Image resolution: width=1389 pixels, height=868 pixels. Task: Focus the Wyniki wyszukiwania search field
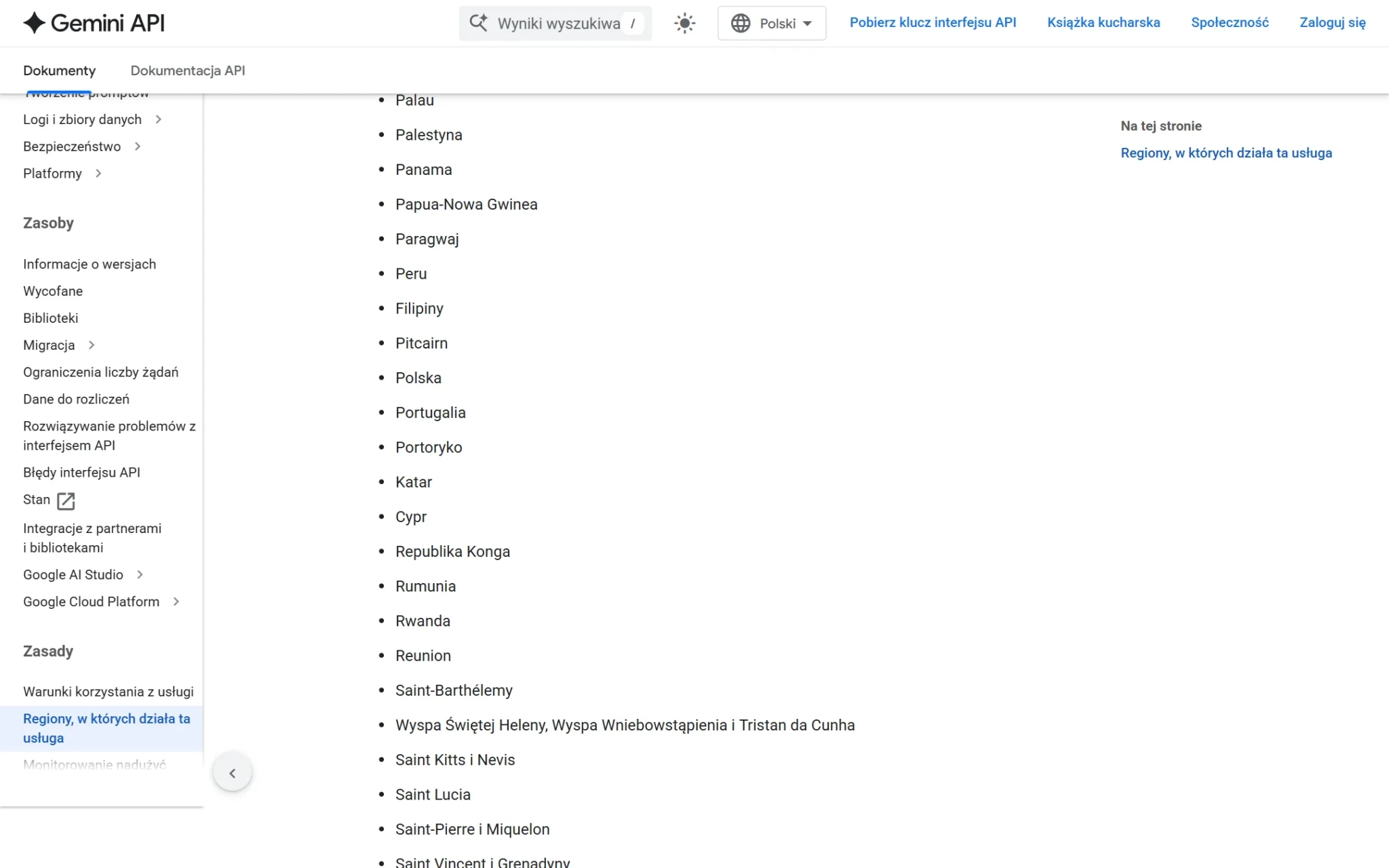pos(555,23)
